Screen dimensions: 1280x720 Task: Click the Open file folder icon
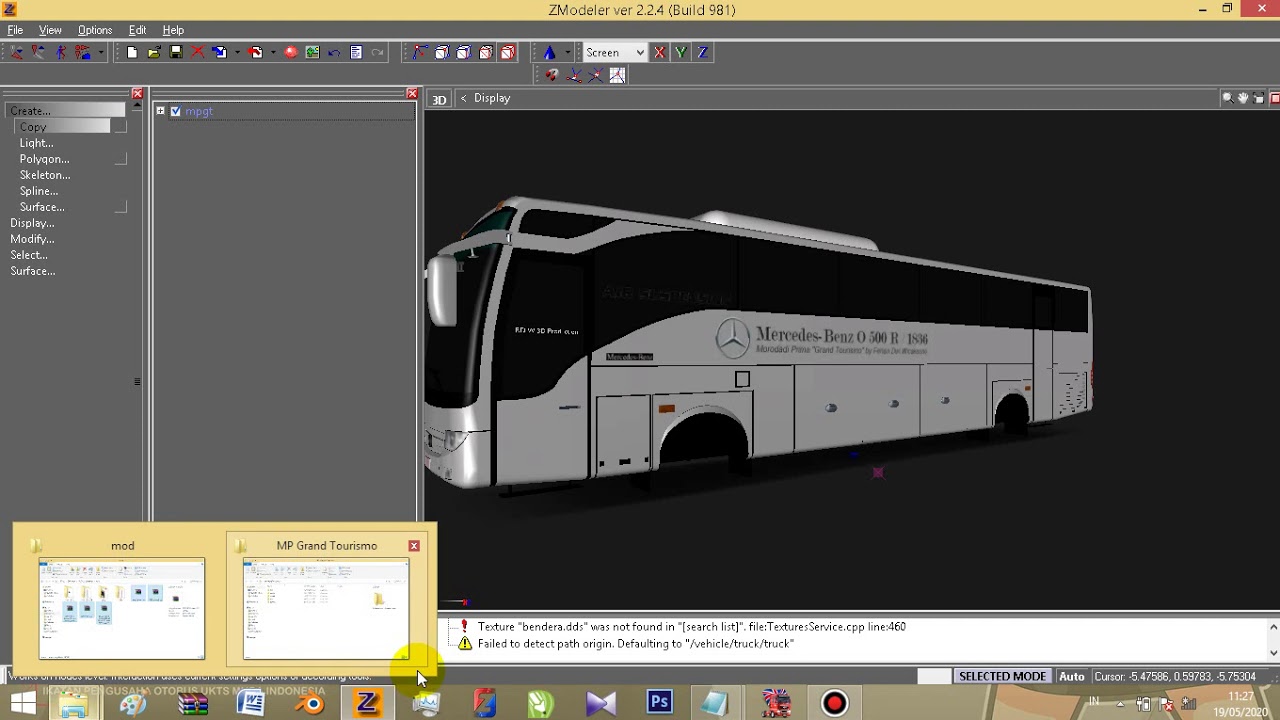(154, 52)
